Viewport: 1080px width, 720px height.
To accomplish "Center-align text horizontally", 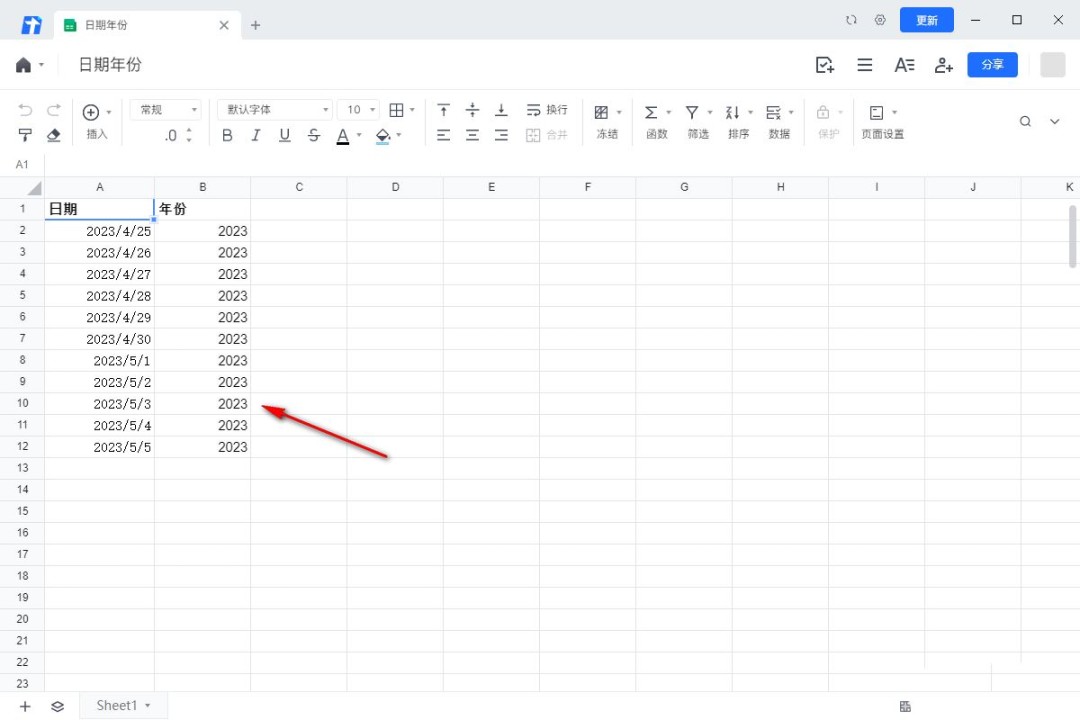I will pos(472,135).
